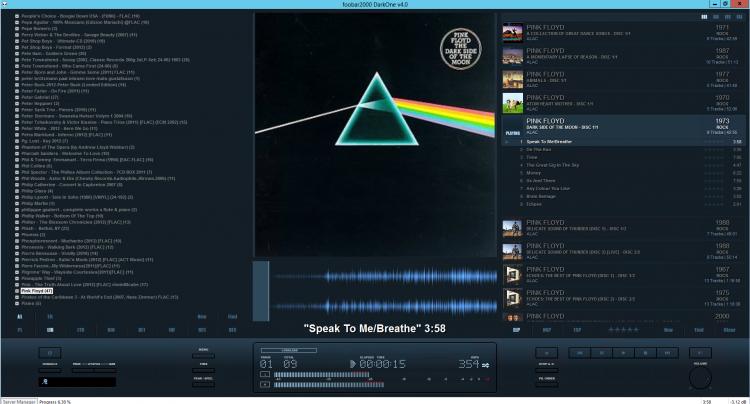Image resolution: width=750 pixels, height=404 pixels.
Task: Click the PL ORDER indicator button
Action: (x=546, y=383)
